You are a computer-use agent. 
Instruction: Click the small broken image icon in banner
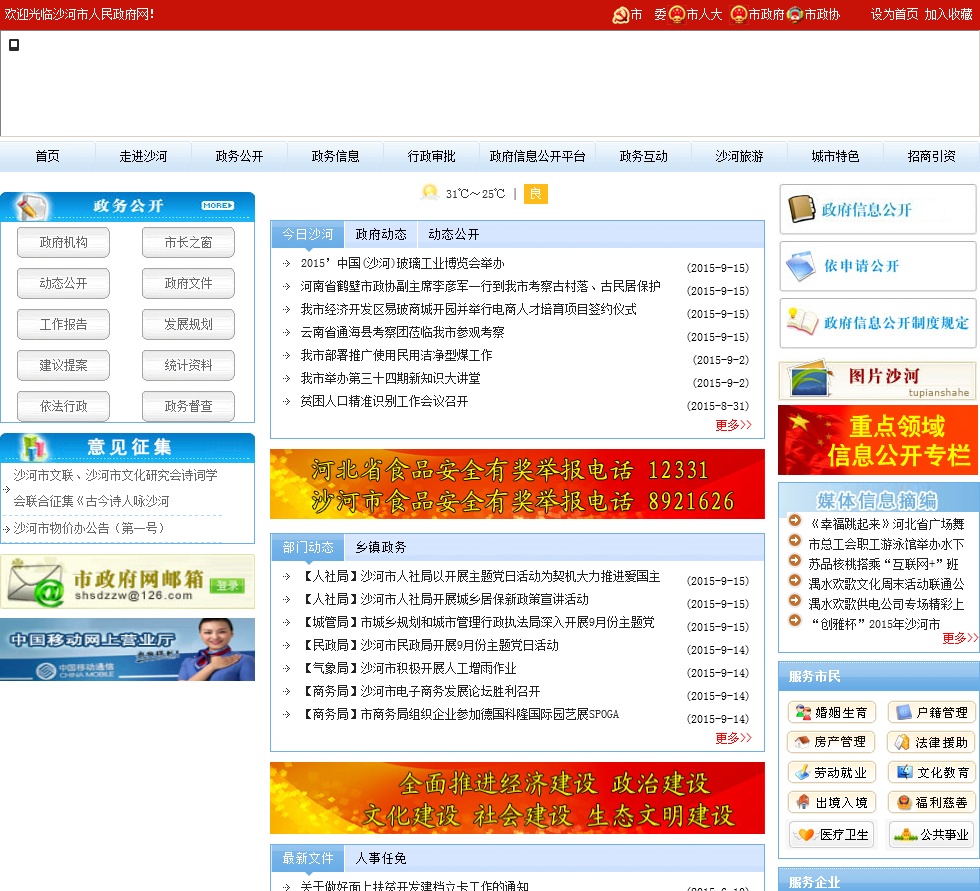point(14,44)
